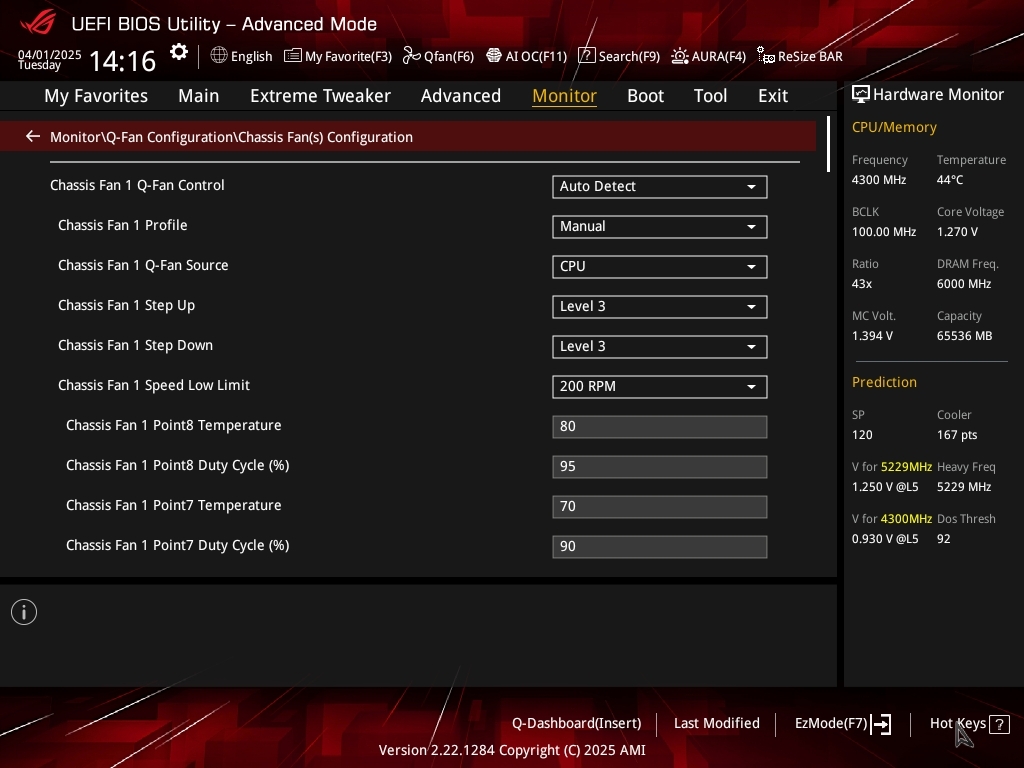The height and width of the screenshot is (768, 1024).
Task: Go to the Advanced tab
Action: point(461,96)
